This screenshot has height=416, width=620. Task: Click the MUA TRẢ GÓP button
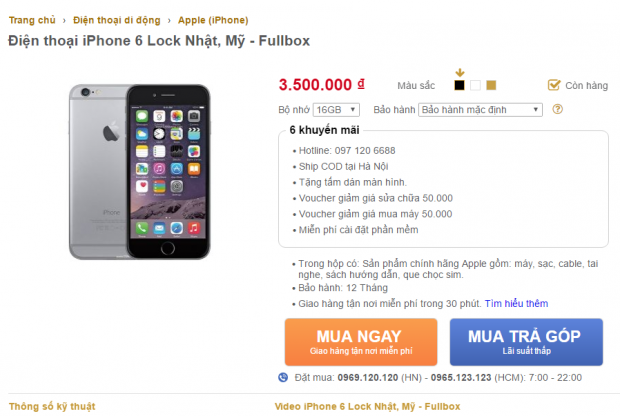[x=526, y=342]
